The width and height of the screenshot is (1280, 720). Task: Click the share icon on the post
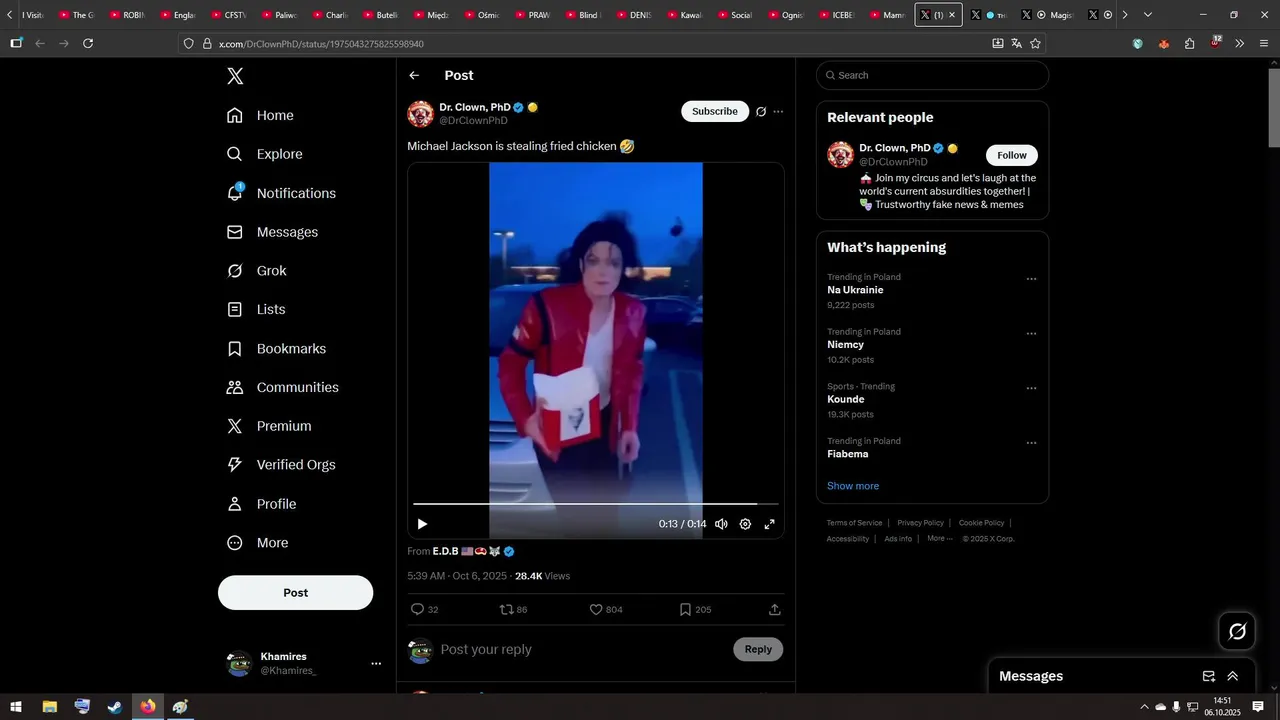[774, 609]
